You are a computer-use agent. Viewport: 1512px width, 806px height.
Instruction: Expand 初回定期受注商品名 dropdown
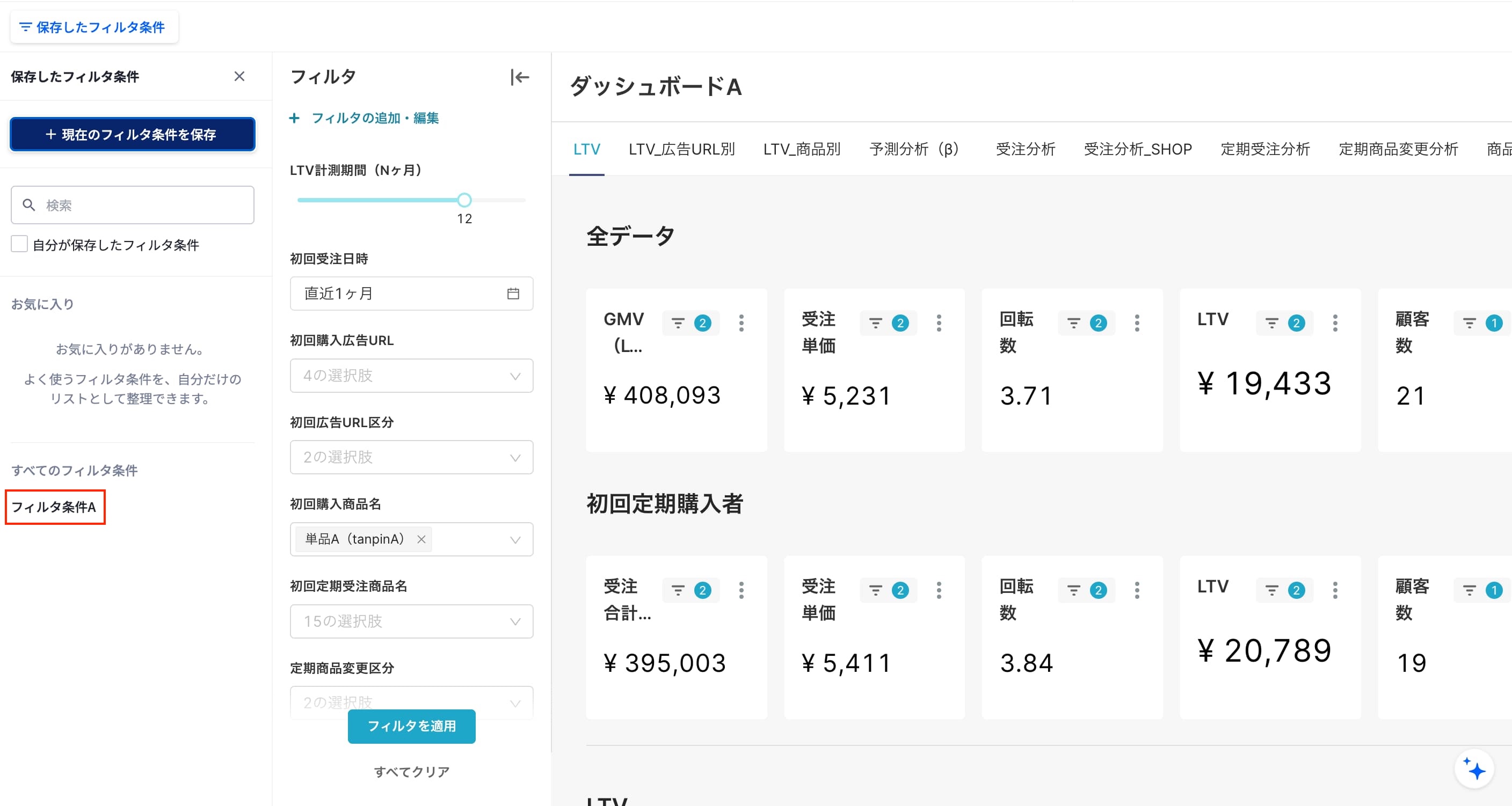coord(411,621)
